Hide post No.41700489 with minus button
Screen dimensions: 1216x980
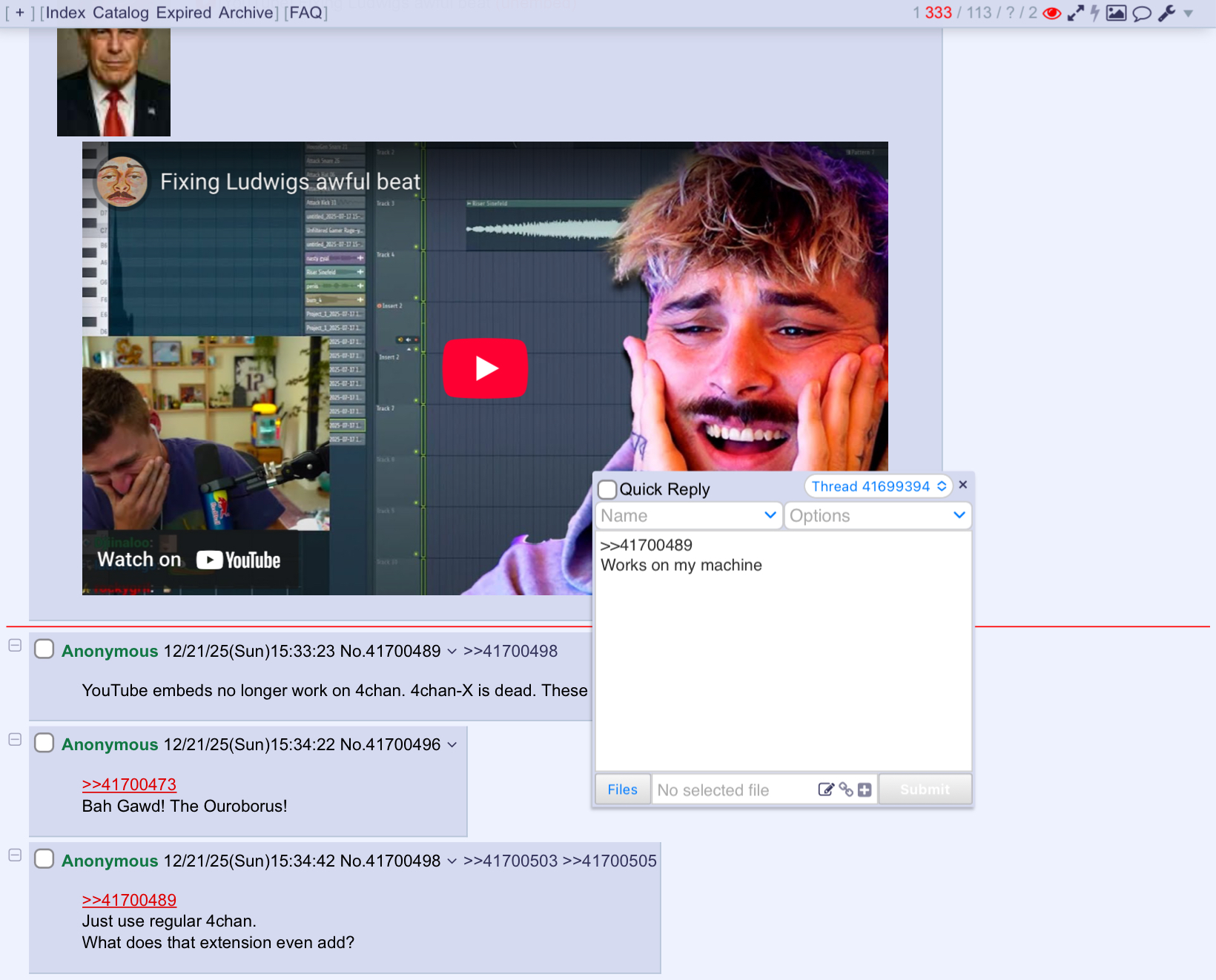click(x=15, y=646)
